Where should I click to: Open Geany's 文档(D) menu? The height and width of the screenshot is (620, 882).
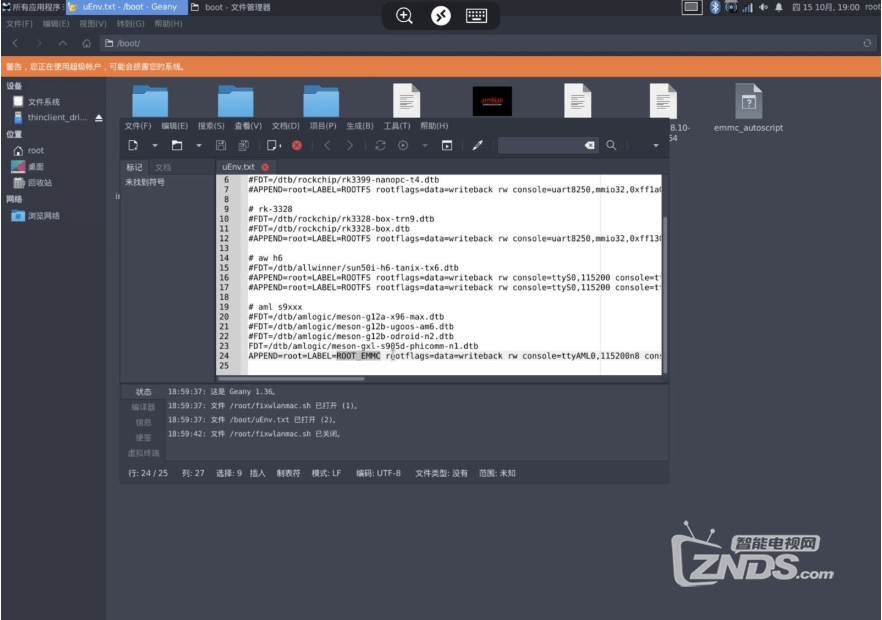pos(286,126)
